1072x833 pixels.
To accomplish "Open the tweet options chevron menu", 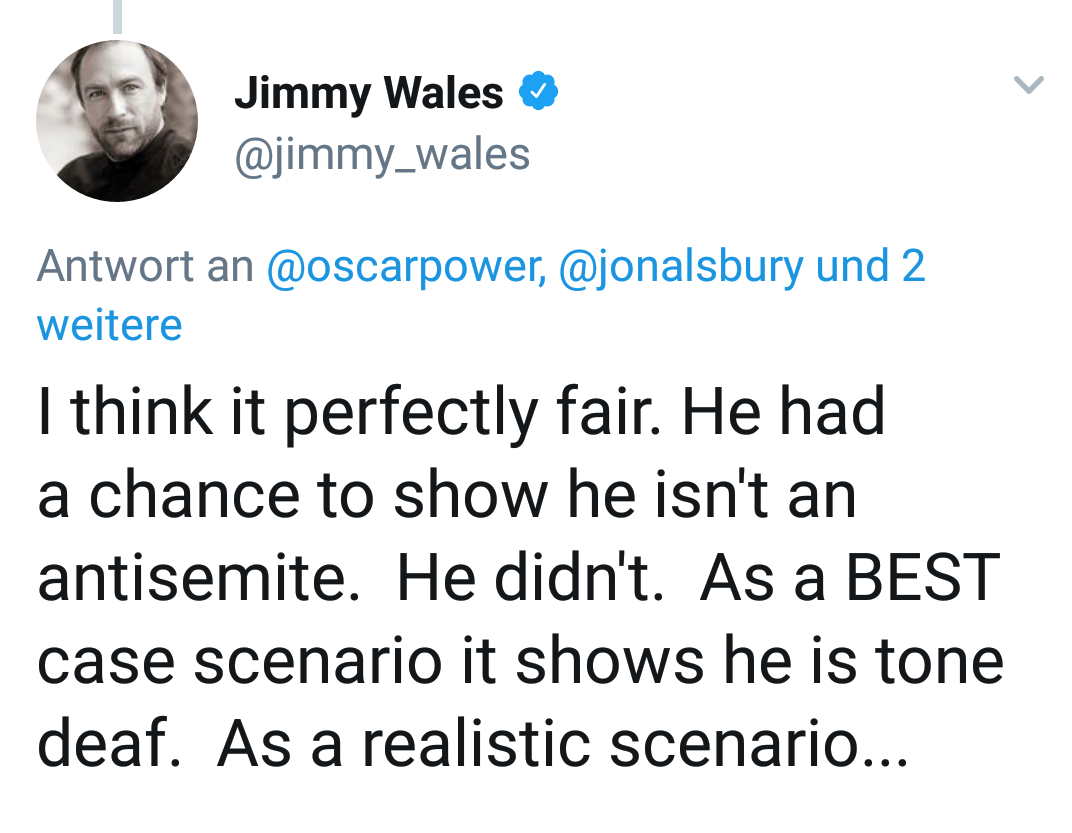I will point(1029,86).
